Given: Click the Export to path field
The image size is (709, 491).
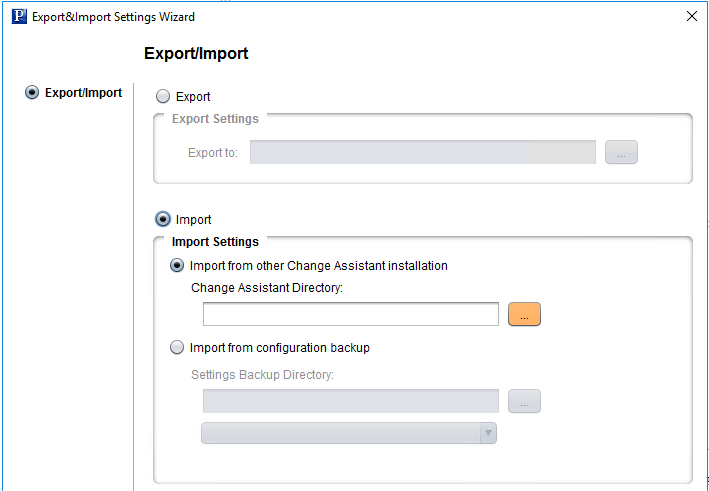Looking at the screenshot, I should 423,152.
